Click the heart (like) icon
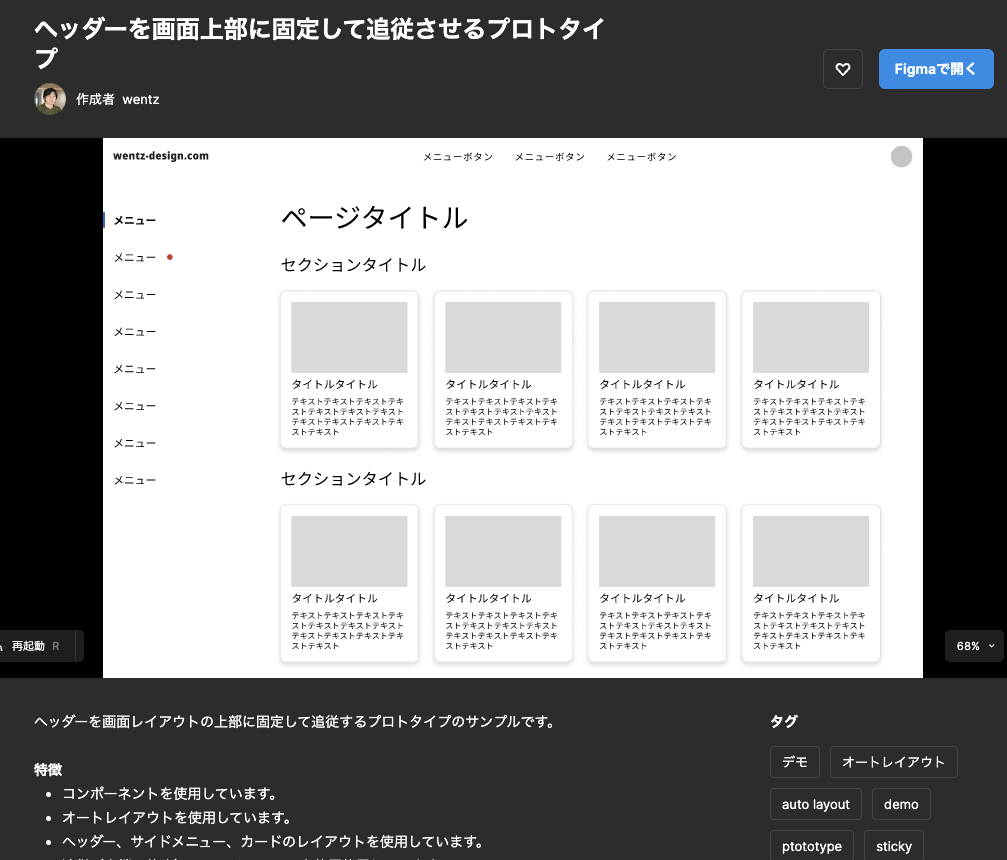The image size is (1007, 860). pyautogui.click(x=843, y=69)
